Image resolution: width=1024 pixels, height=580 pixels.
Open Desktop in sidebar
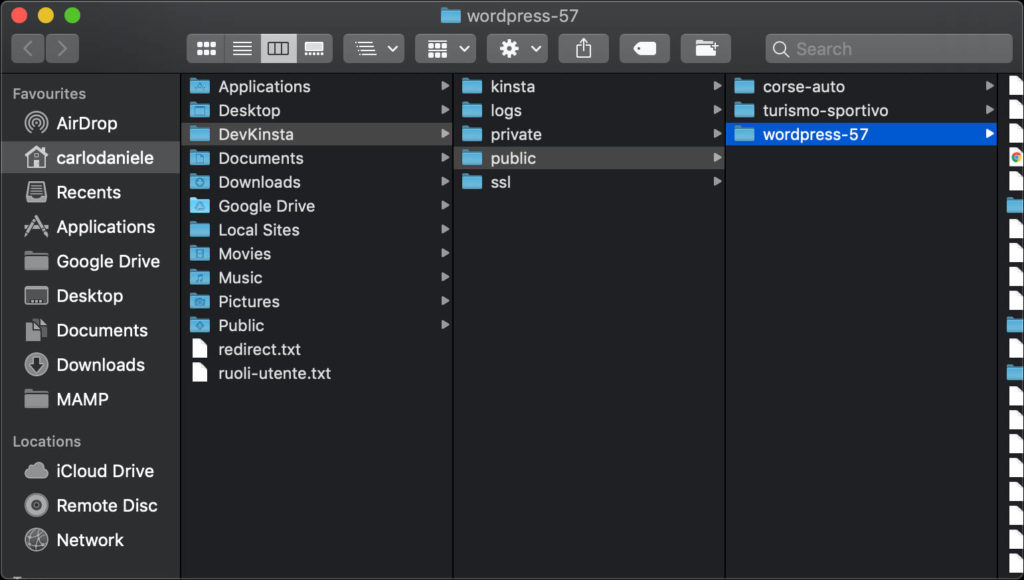(x=90, y=296)
